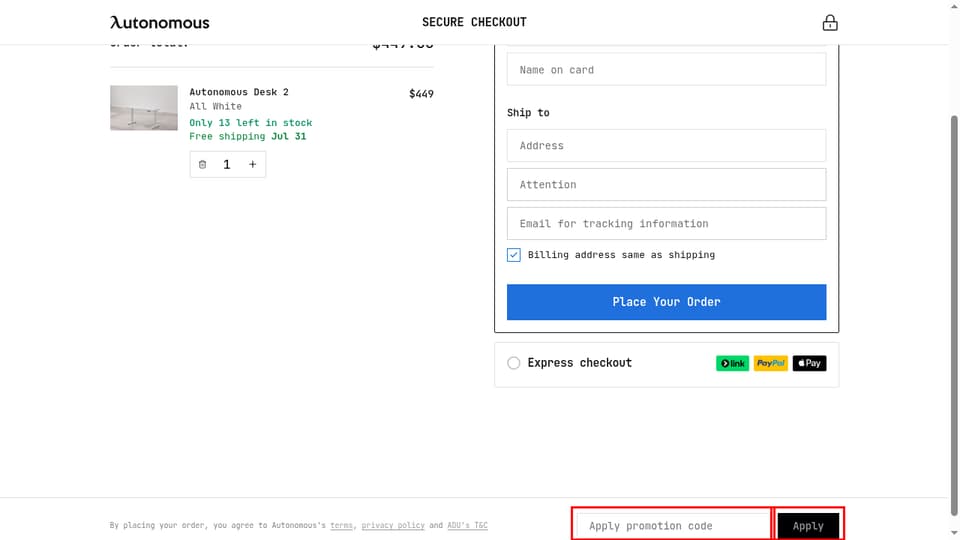
Task: Click the $449 item price
Action: (x=421, y=94)
